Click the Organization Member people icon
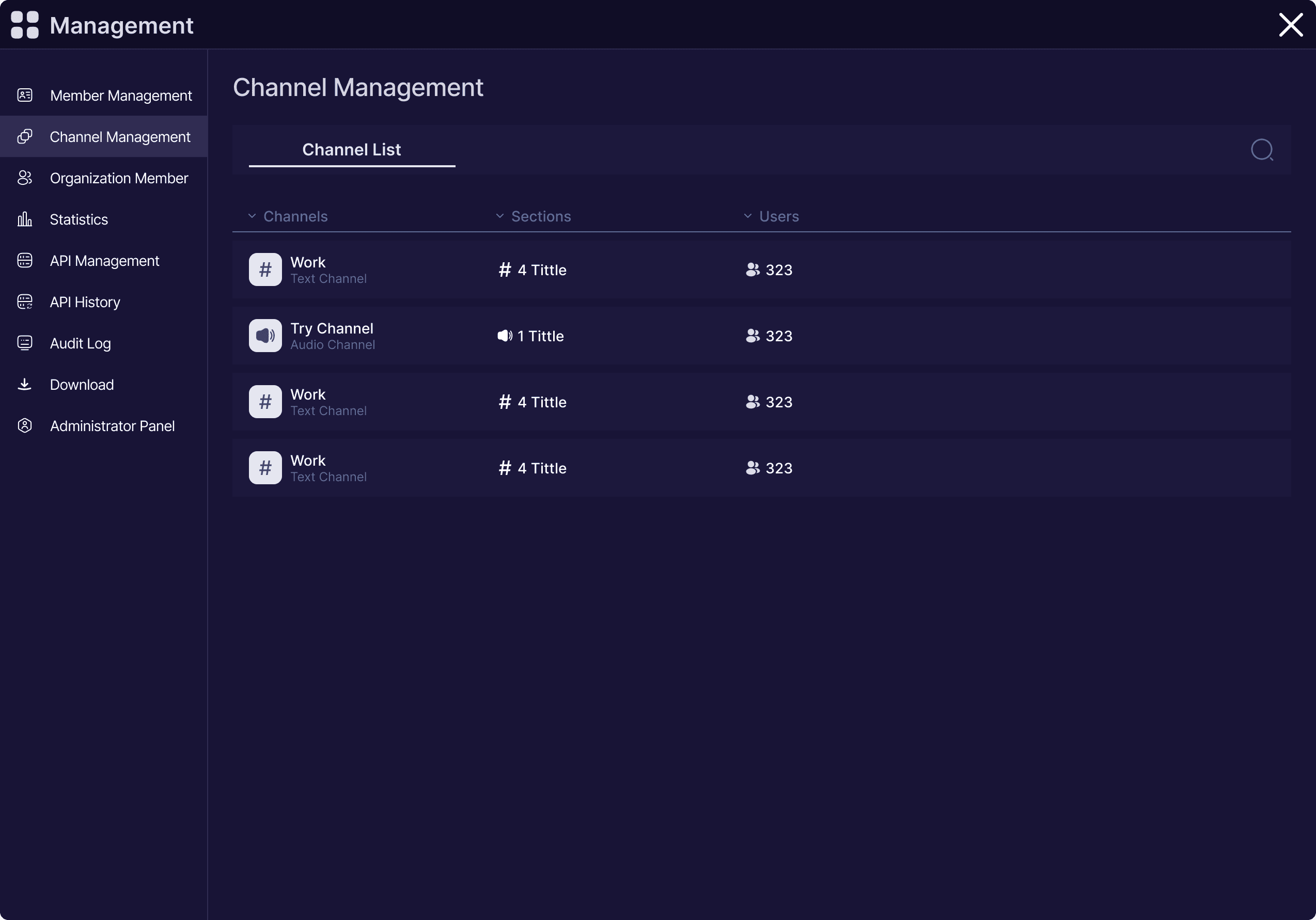1316x920 pixels. (25, 178)
